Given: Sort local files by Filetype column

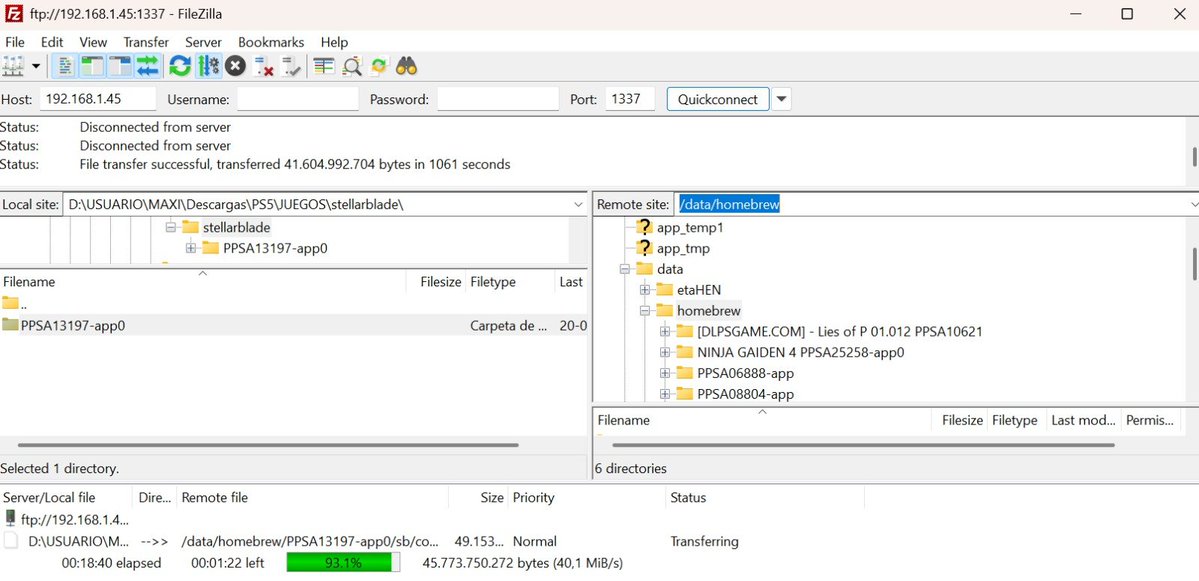Looking at the screenshot, I should tap(509, 282).
